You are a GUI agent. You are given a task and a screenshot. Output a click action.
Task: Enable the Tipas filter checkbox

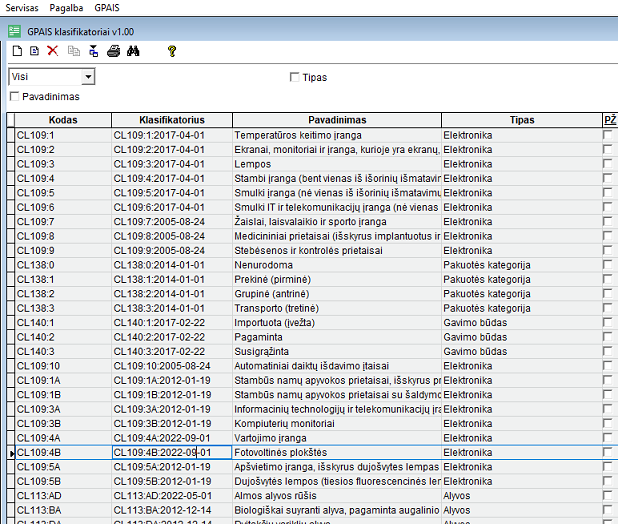pyautogui.click(x=295, y=77)
